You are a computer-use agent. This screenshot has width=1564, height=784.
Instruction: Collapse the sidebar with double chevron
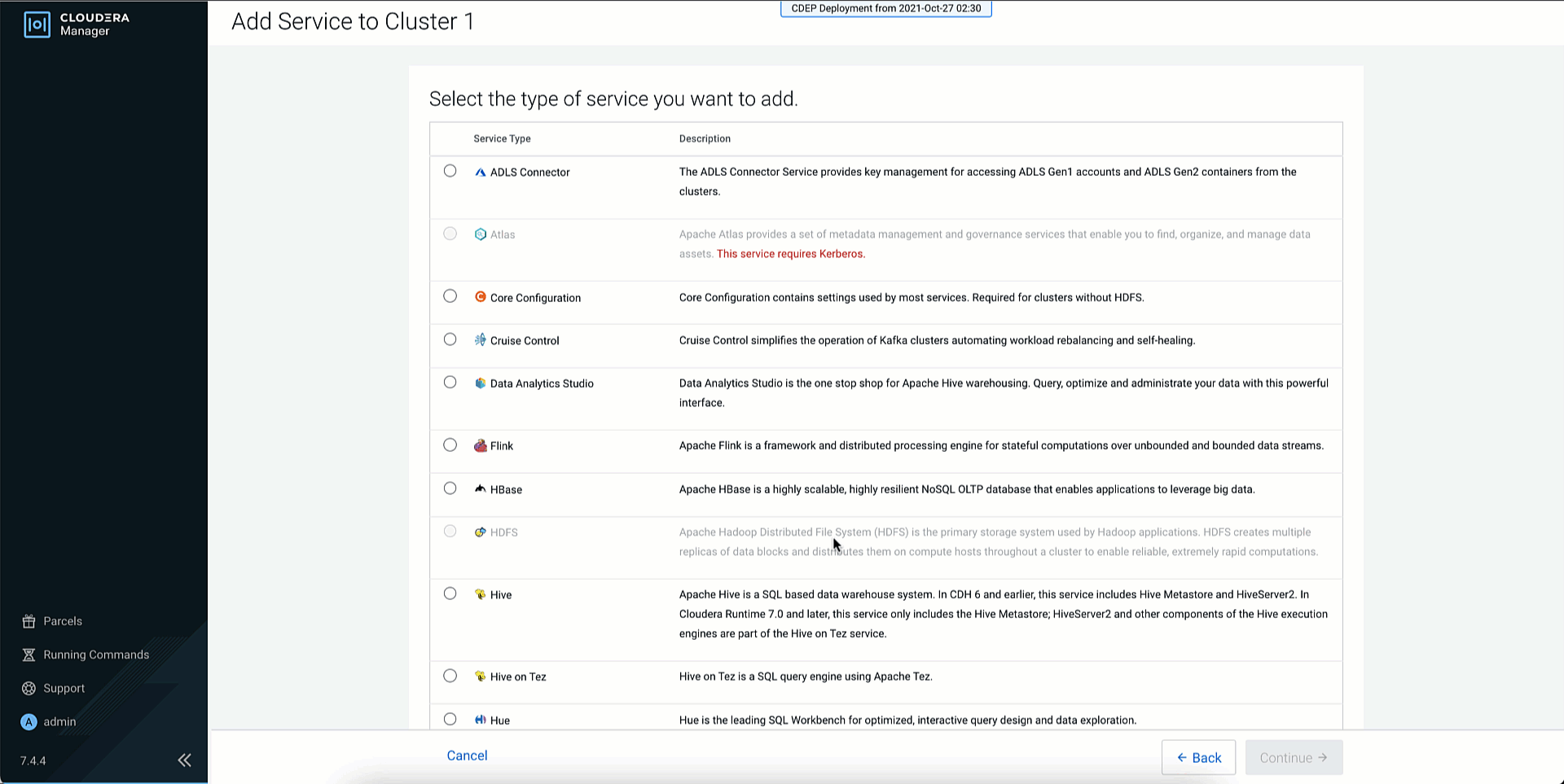(x=185, y=760)
